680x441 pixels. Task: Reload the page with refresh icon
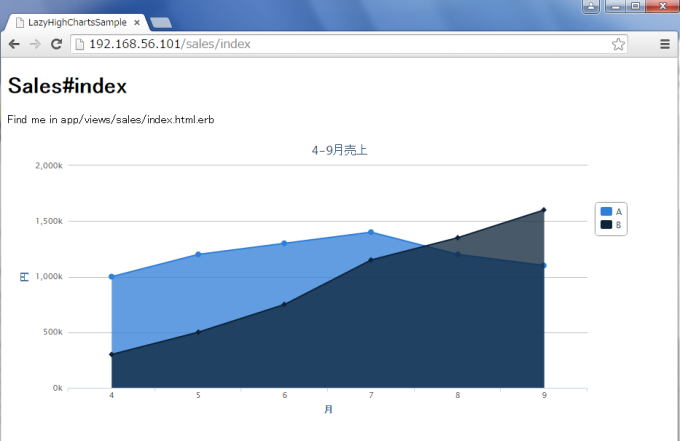coord(57,44)
